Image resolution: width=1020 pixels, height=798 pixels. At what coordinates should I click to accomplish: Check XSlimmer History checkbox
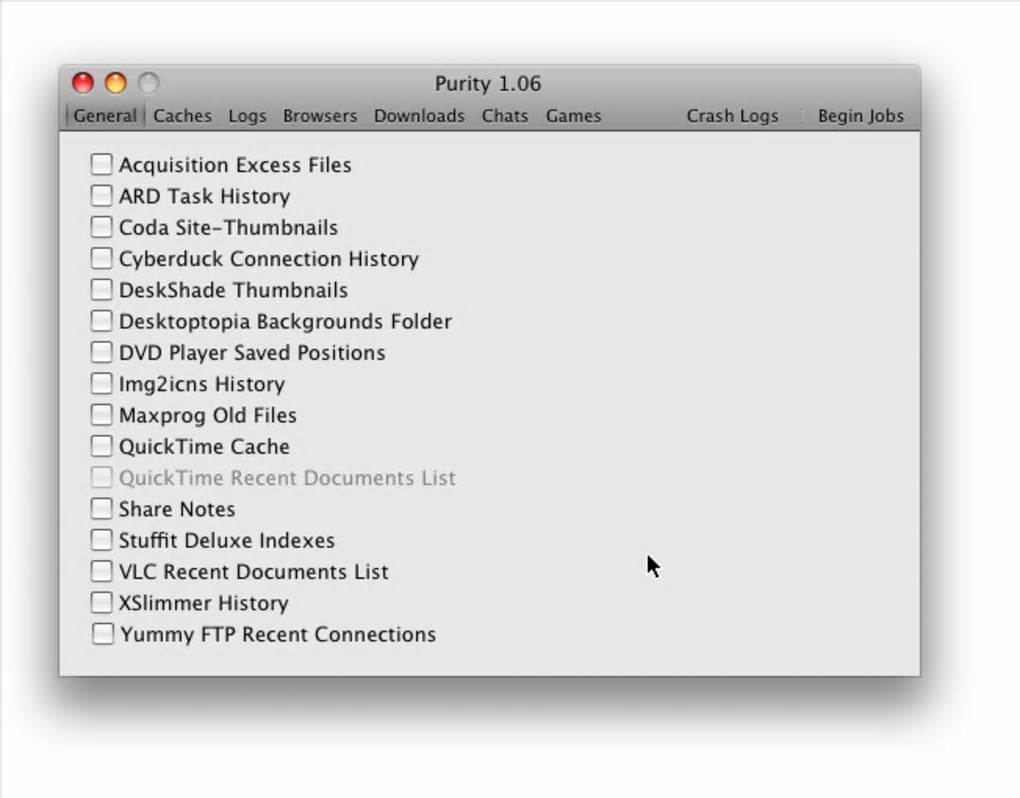[x=101, y=602]
